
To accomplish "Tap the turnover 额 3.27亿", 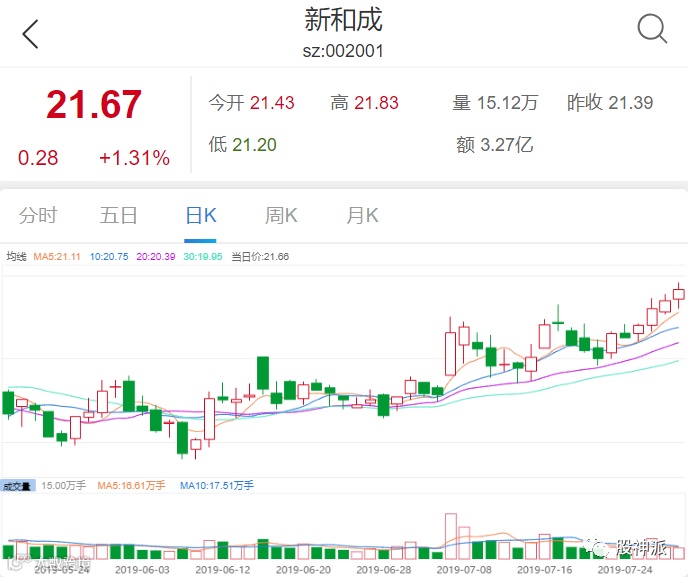I will click(494, 144).
